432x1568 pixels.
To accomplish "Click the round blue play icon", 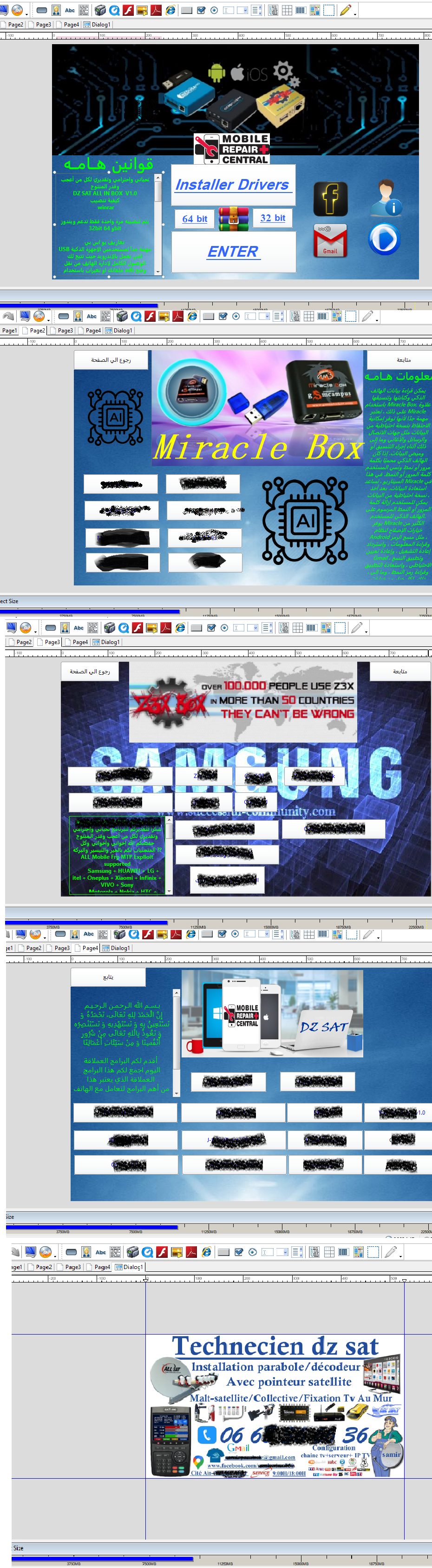I will tap(384, 239).
